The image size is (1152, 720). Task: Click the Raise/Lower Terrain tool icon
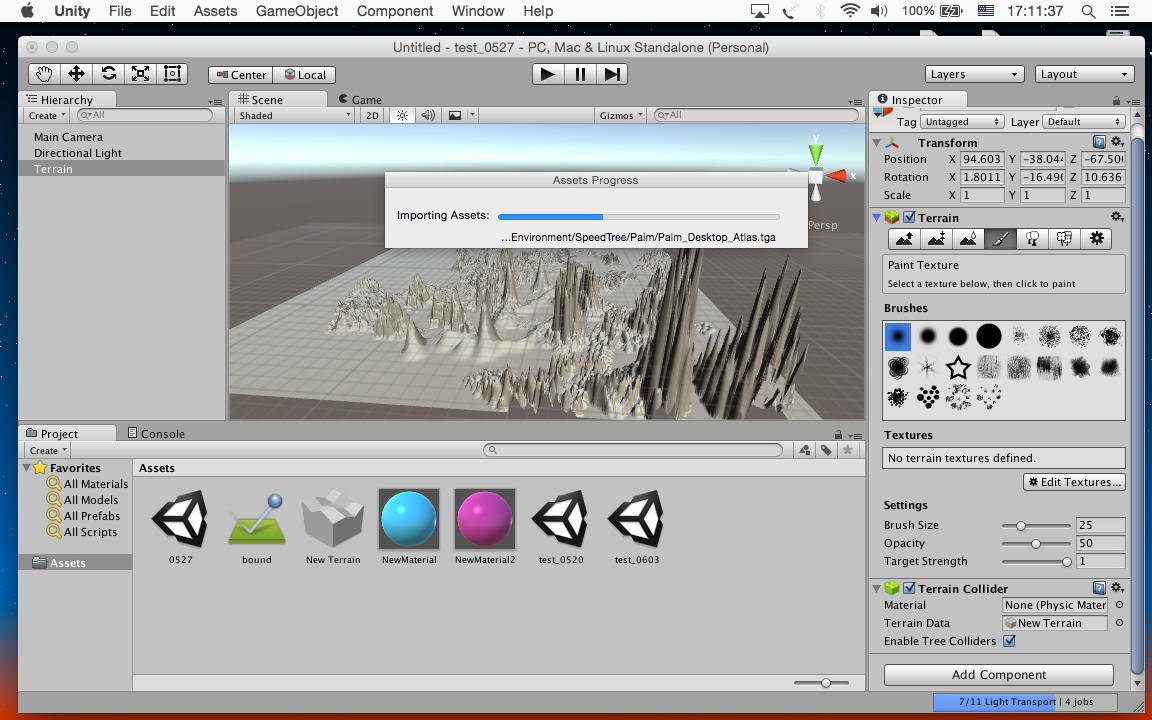point(904,239)
